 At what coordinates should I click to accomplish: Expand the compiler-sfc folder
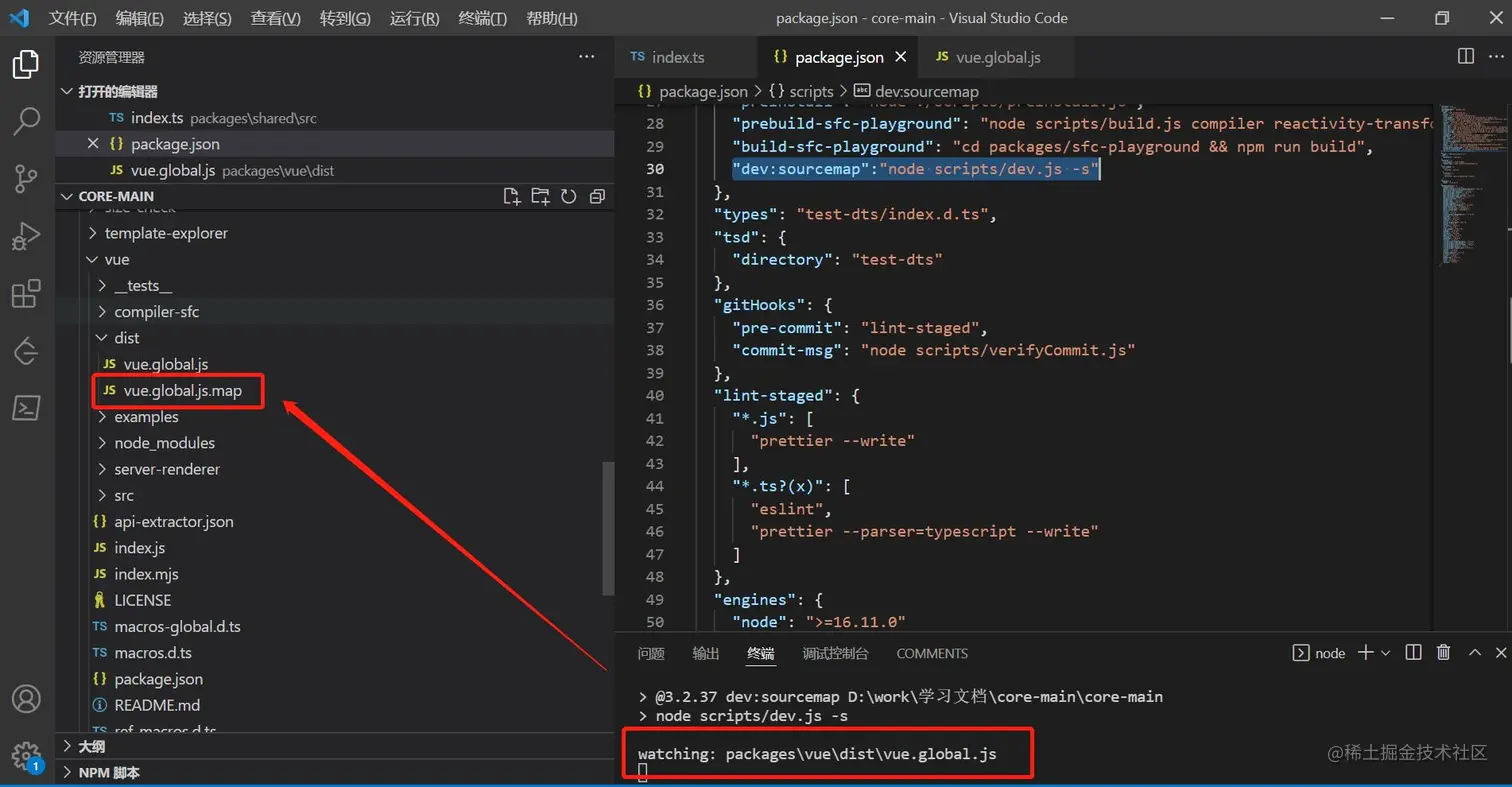(x=335, y=311)
